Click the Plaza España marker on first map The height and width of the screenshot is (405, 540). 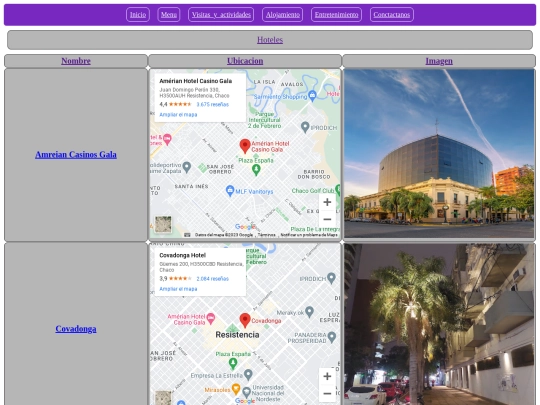pyautogui.click(x=256, y=170)
